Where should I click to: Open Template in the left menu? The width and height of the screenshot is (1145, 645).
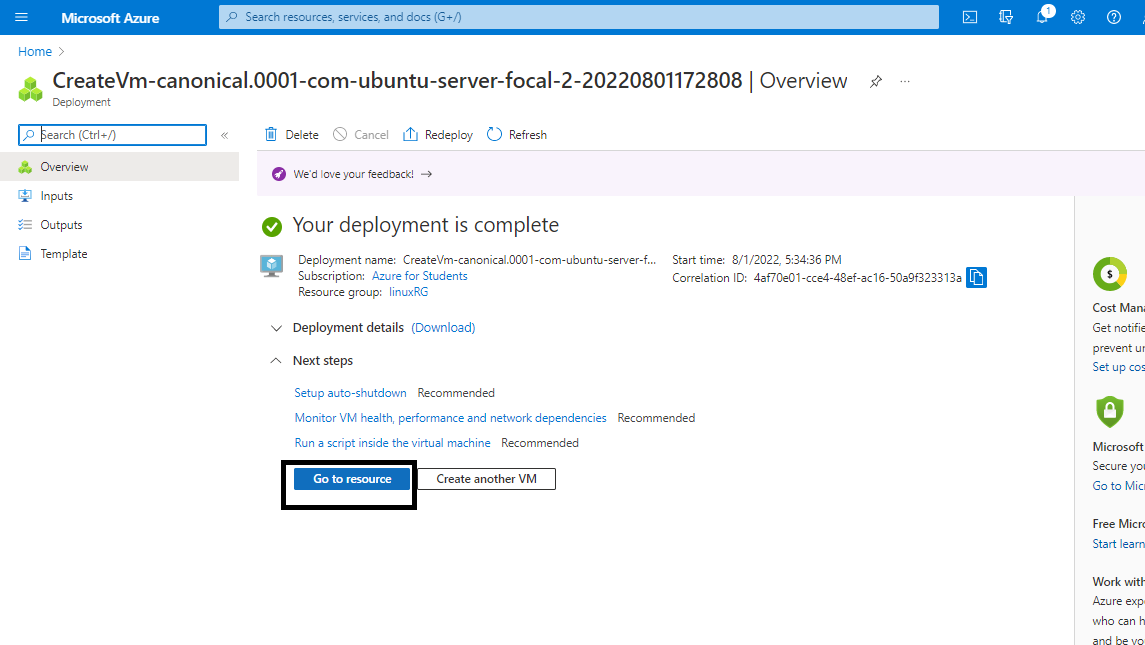(119, 253)
